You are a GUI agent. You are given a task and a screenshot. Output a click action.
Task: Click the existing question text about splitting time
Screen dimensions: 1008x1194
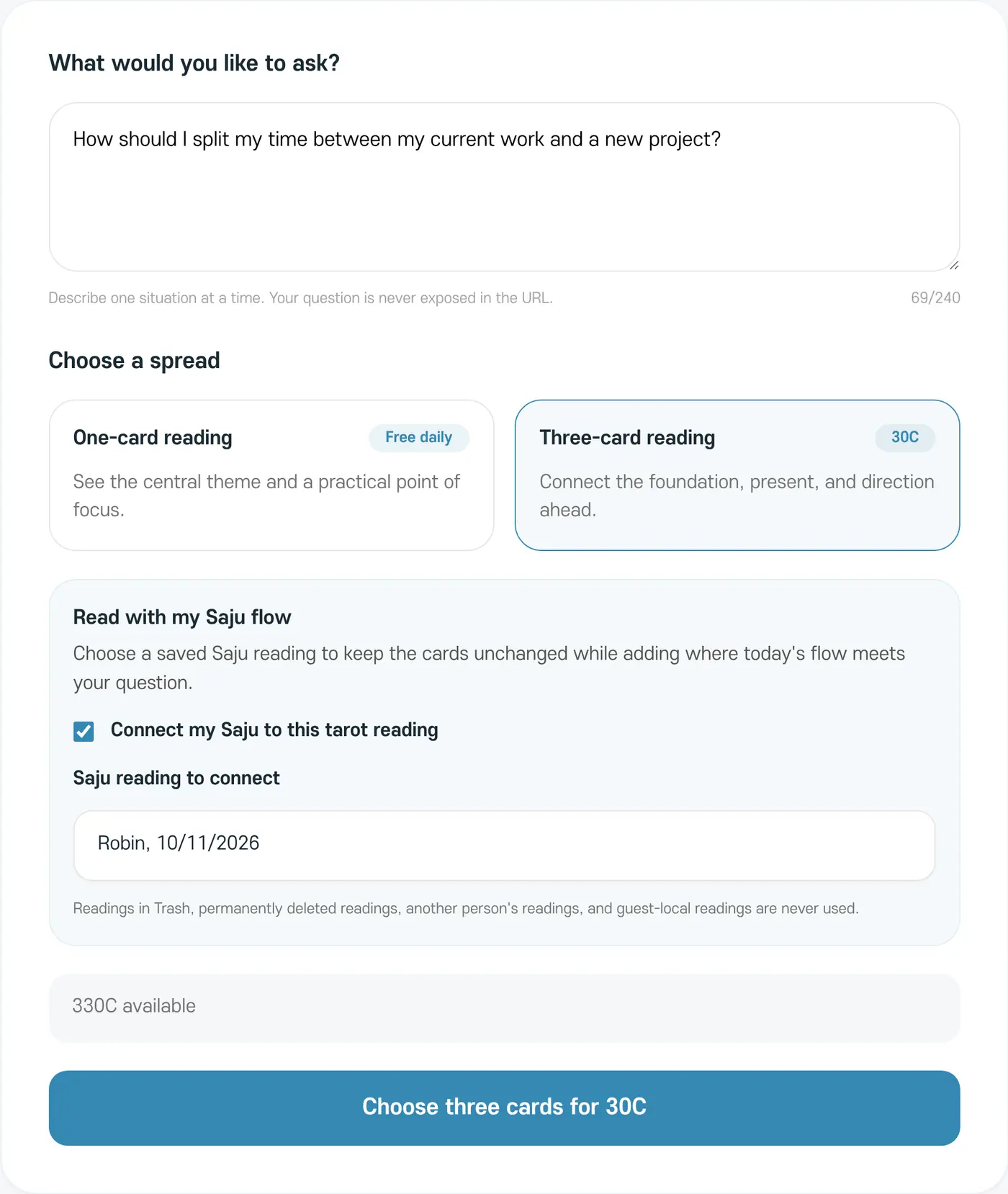[397, 140]
